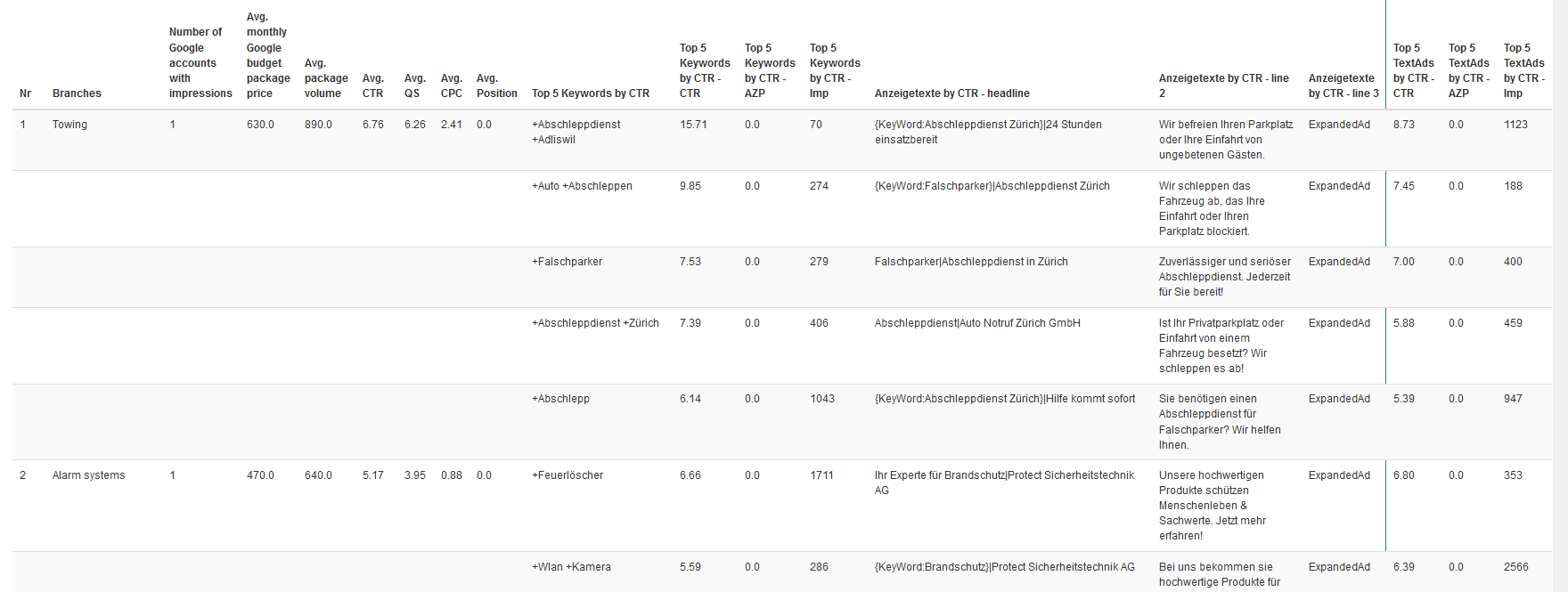Click keyword '+Abschlepp'

pyautogui.click(x=560, y=399)
